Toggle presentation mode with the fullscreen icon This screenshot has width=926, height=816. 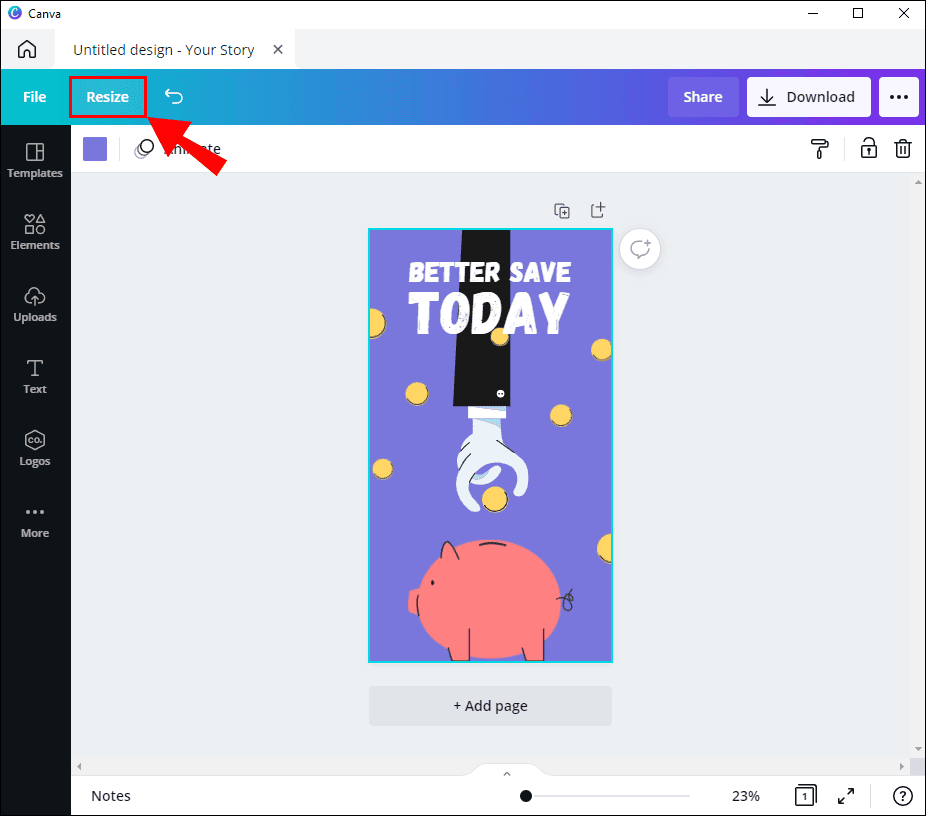click(846, 796)
